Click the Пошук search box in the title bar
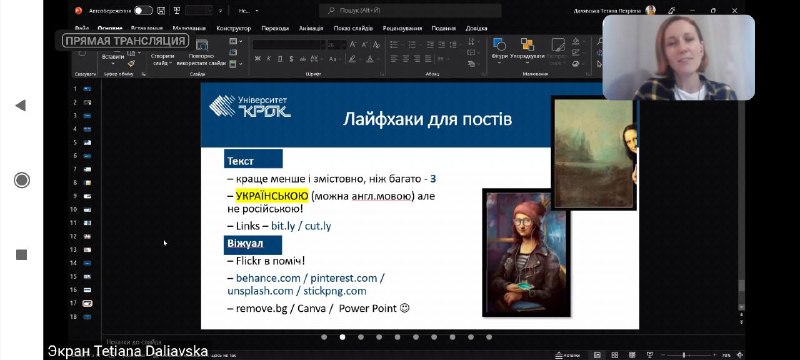The height and width of the screenshot is (360, 800). coord(410,10)
